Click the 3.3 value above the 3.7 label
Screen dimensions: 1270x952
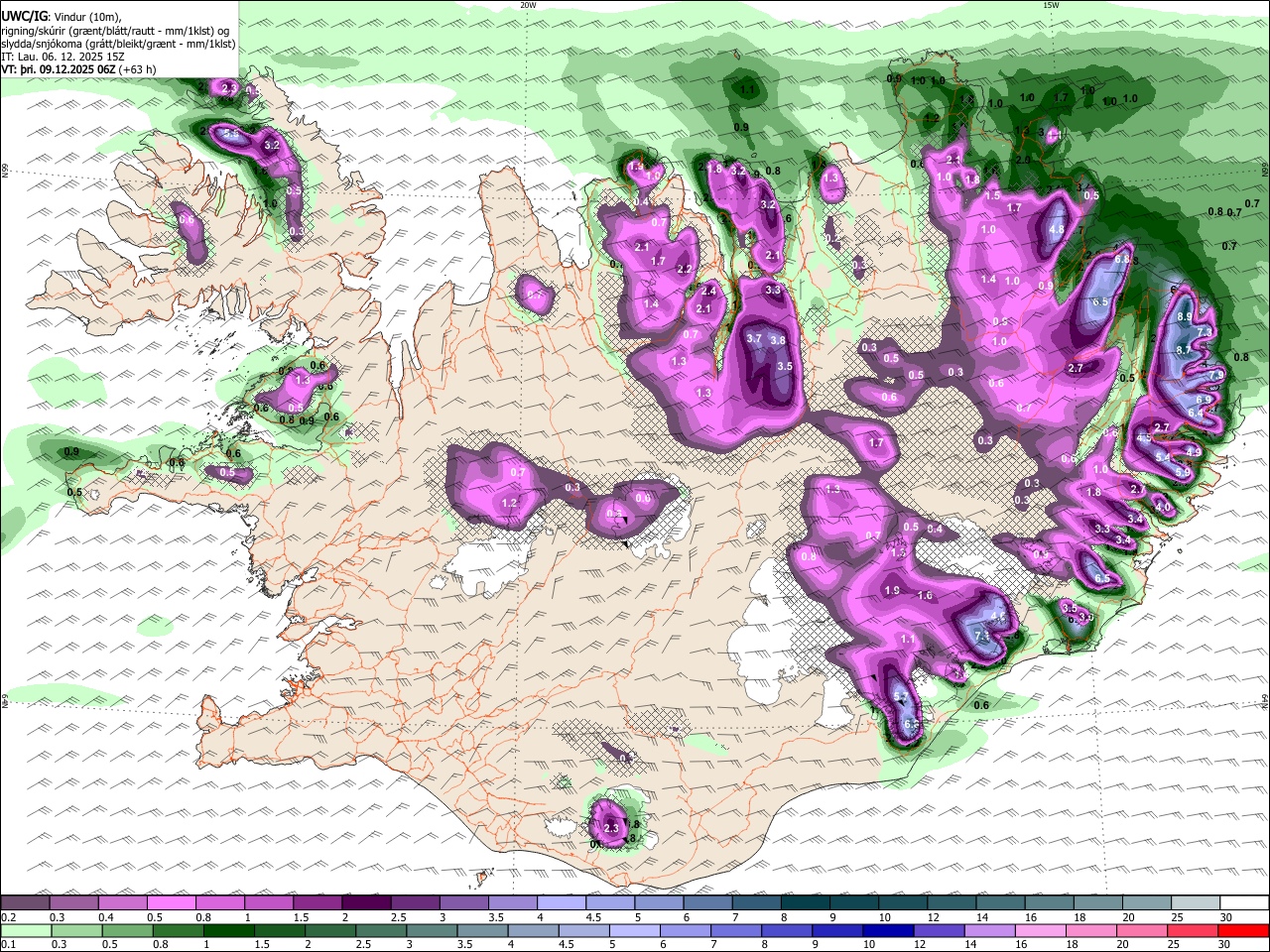(773, 290)
